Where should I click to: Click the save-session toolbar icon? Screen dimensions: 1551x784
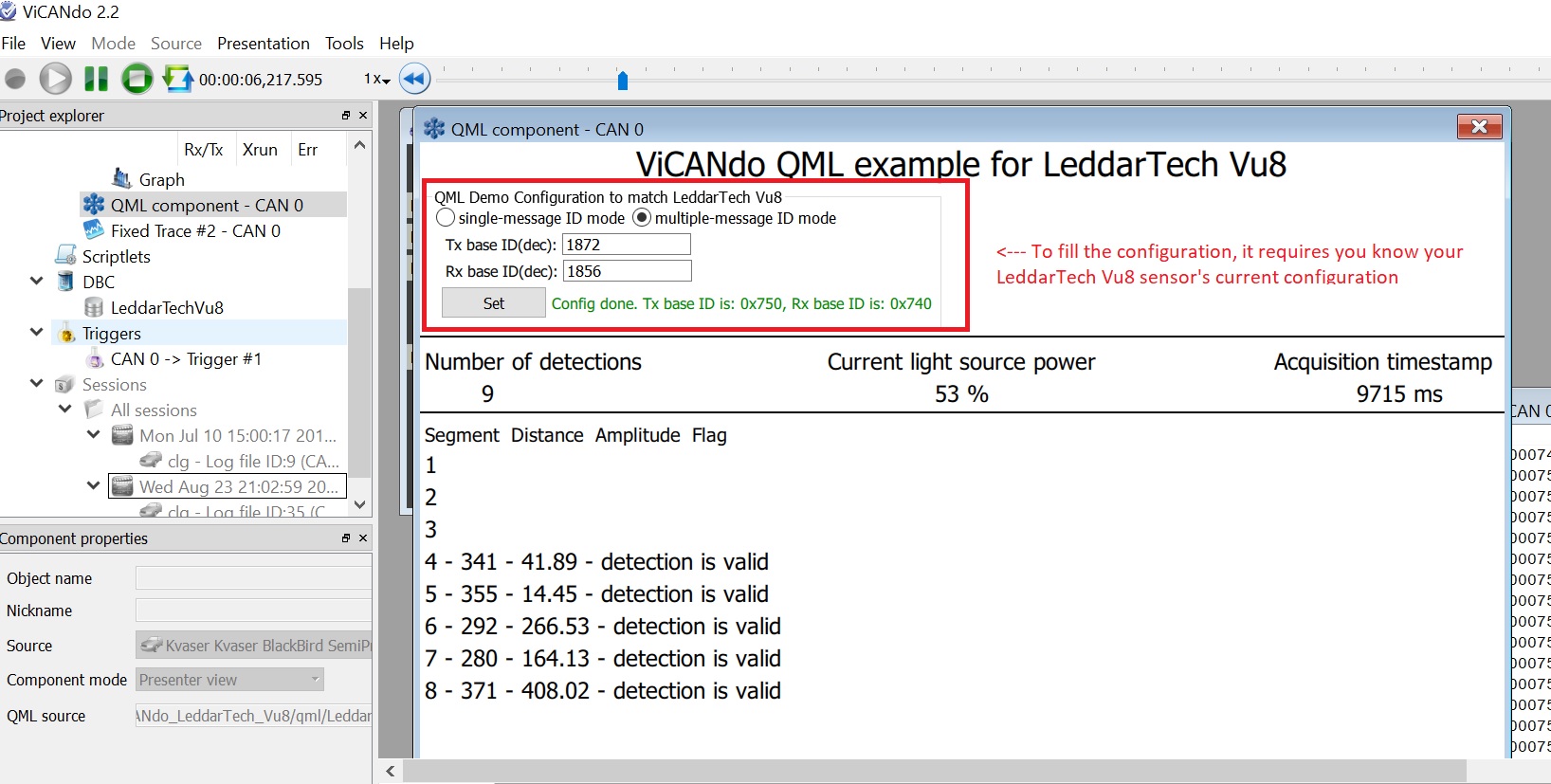pyautogui.click(x=177, y=79)
